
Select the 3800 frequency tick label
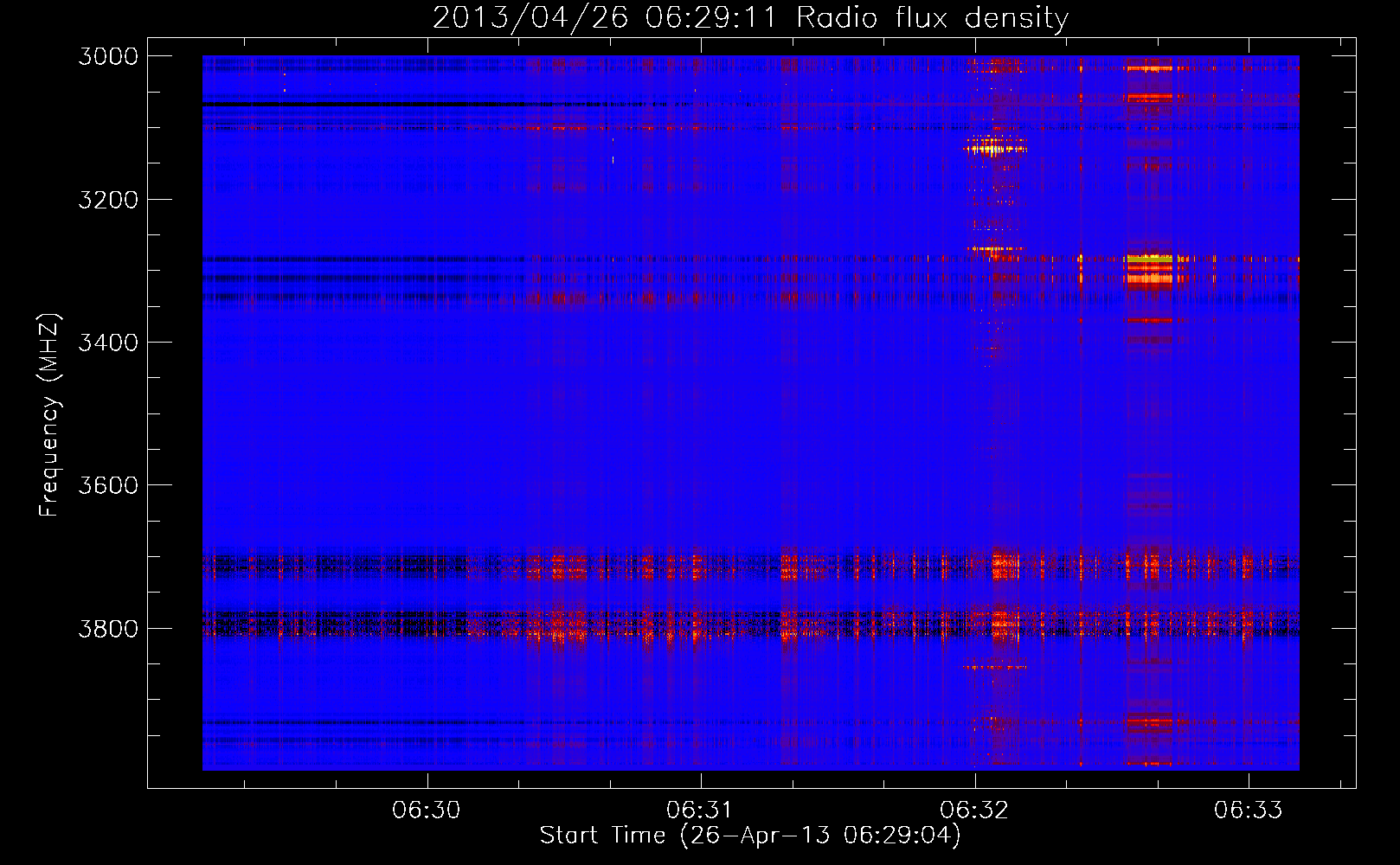click(x=108, y=628)
